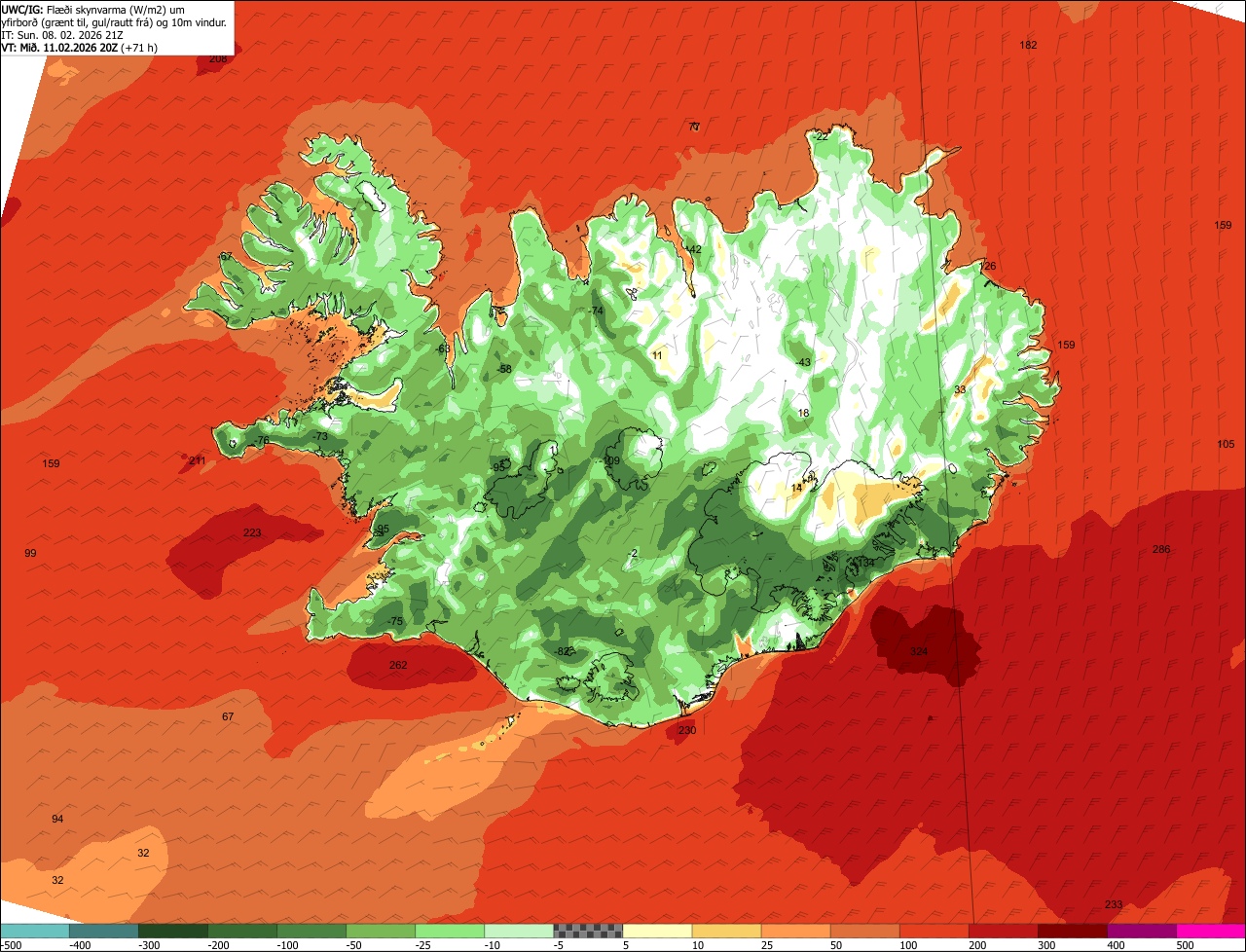
Task: Click the legend label 500
Action: 1185,945
